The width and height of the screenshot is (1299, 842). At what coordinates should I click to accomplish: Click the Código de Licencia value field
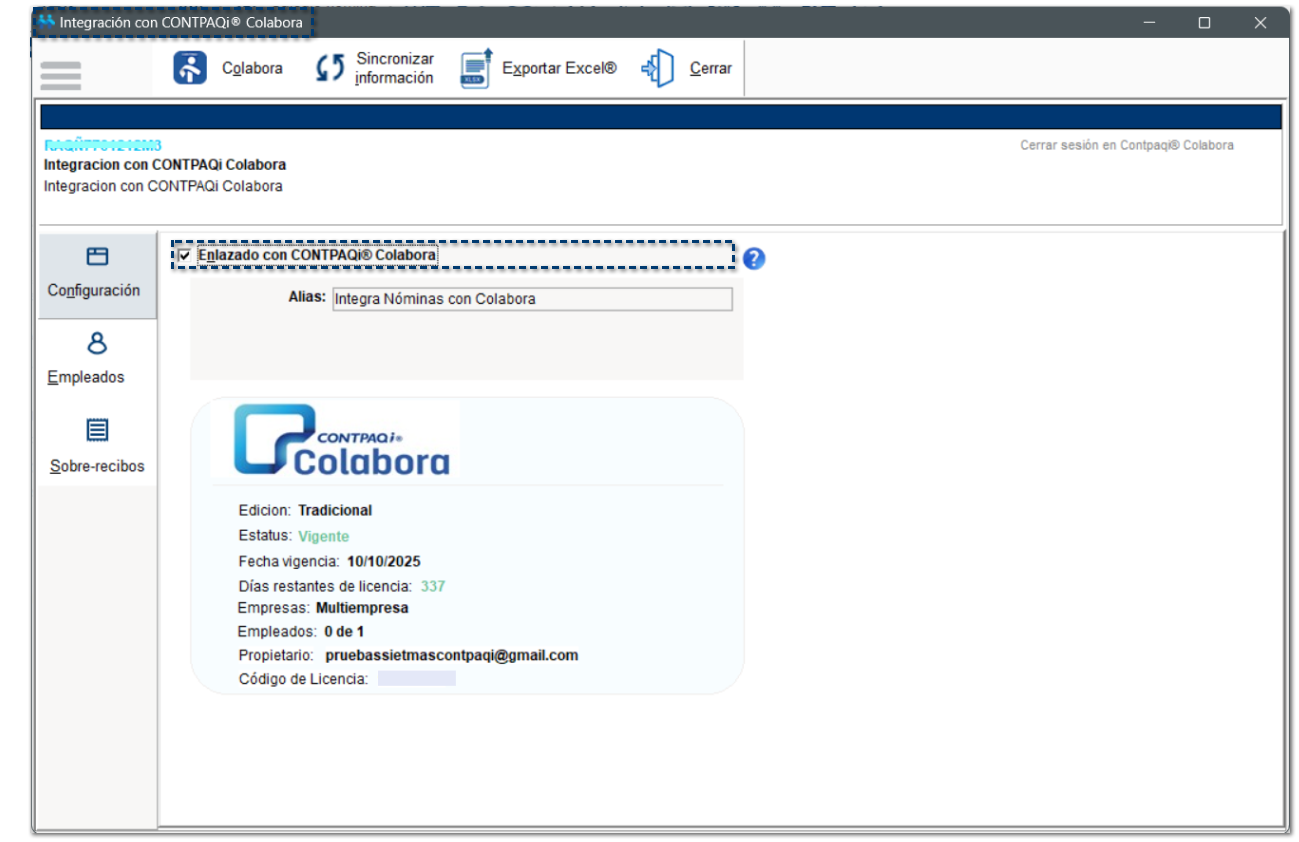(416, 679)
